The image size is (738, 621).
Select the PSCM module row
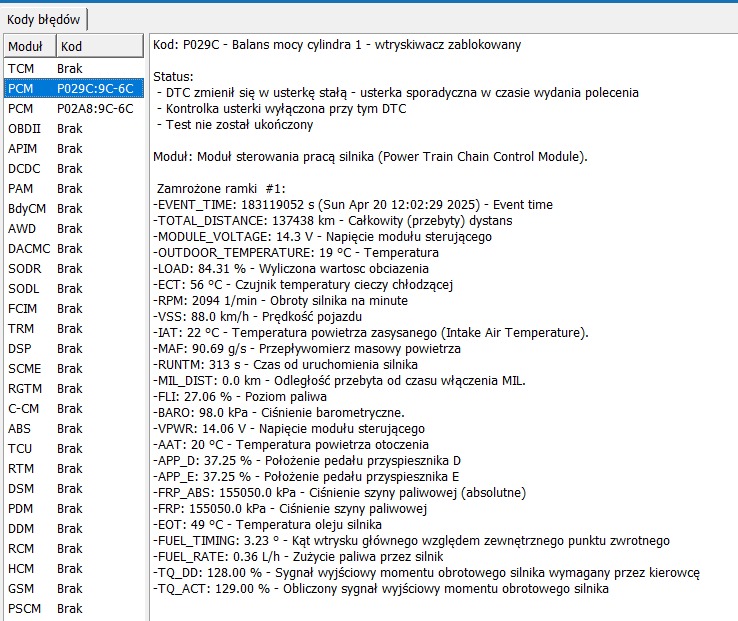[x=72, y=608]
